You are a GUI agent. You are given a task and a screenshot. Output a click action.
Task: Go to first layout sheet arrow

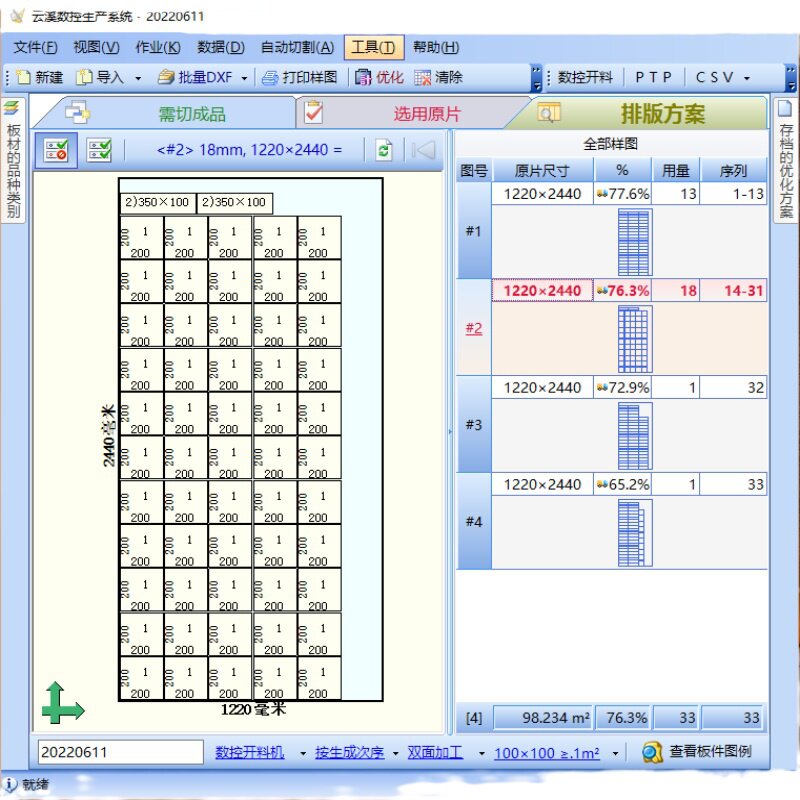click(423, 150)
